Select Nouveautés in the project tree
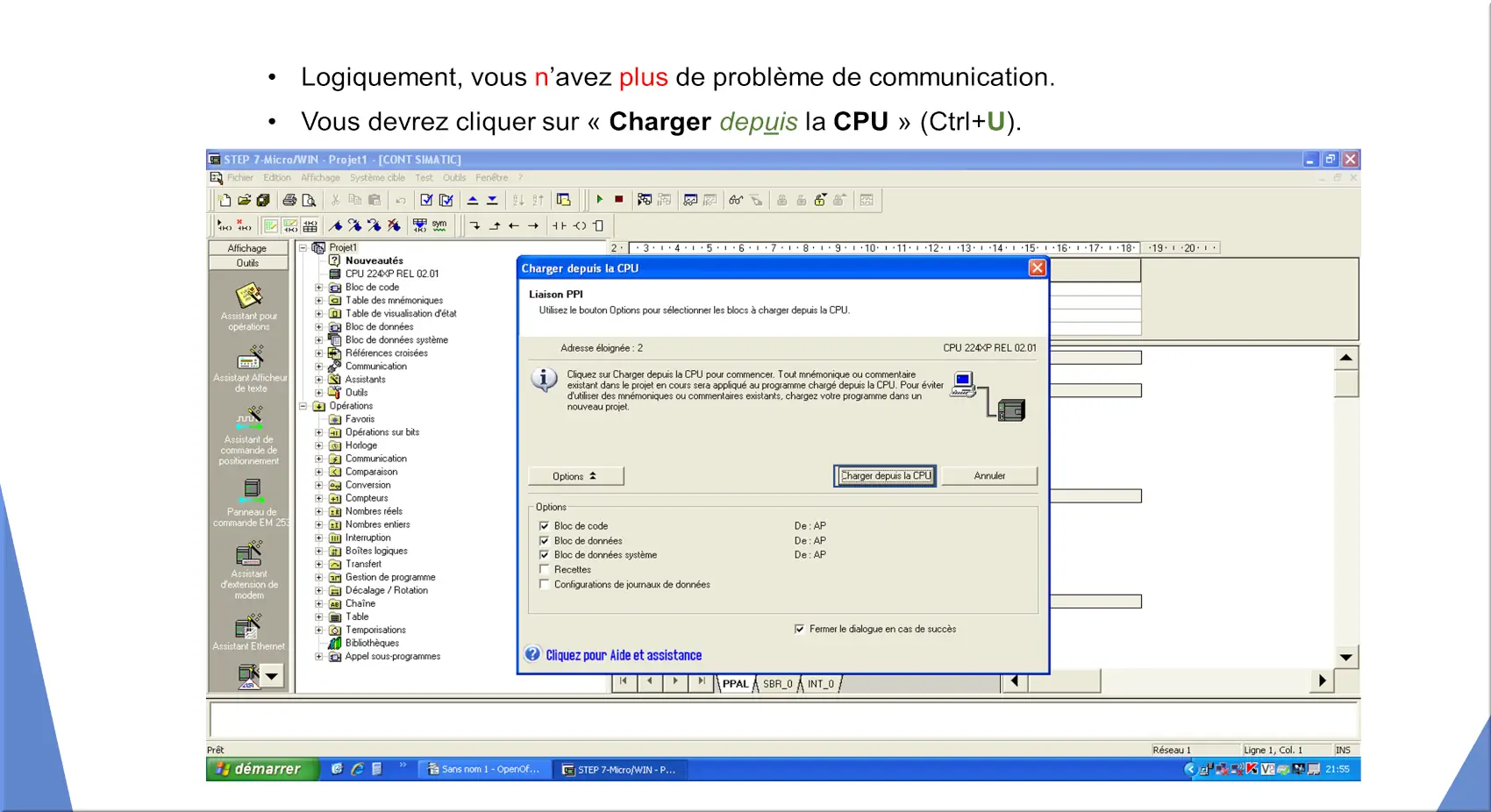 [375, 260]
